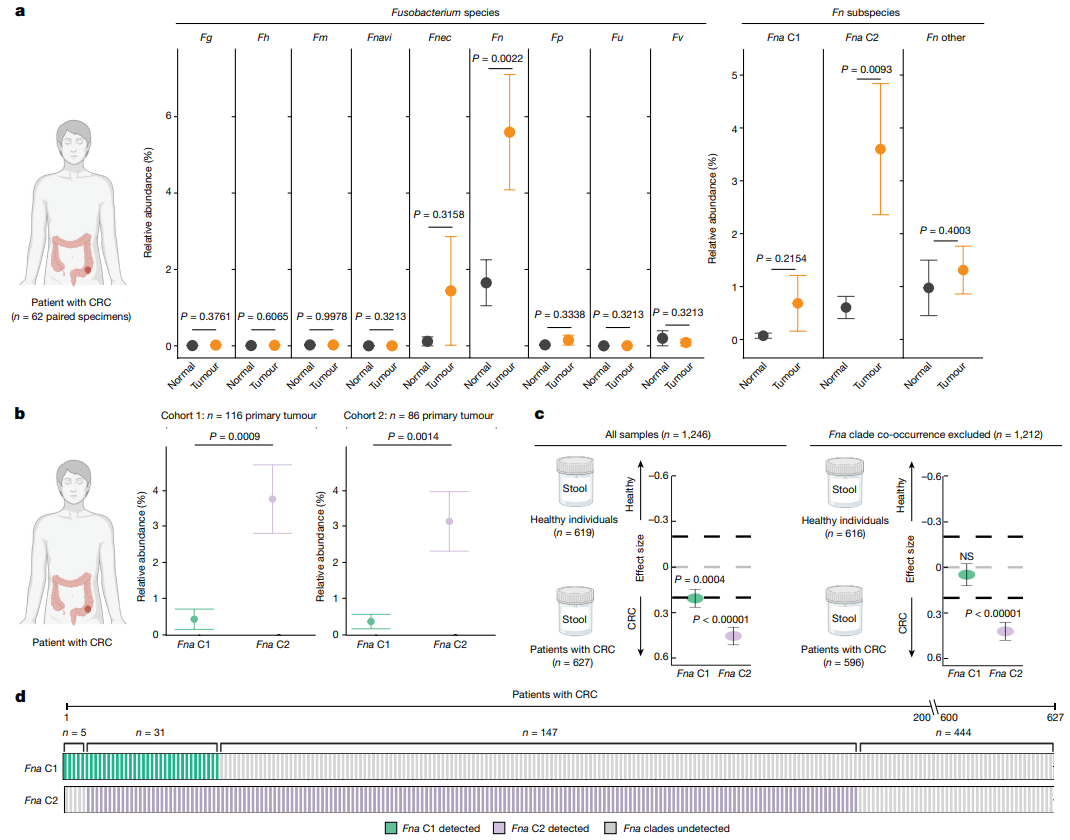Click the 'n = 31' bracket label

pos(150,733)
